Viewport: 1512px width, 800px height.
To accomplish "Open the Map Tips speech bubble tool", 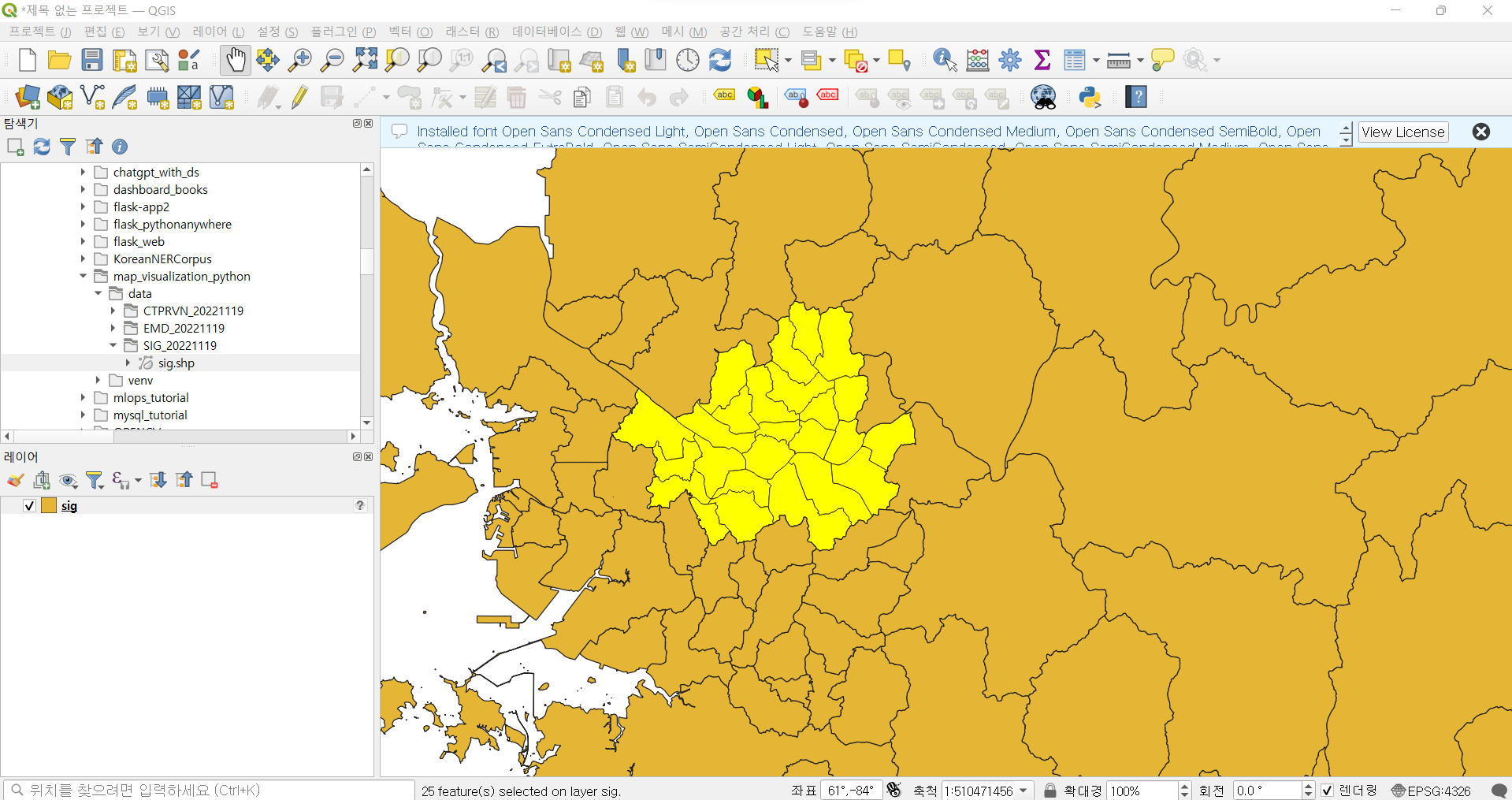I will 1162,60.
